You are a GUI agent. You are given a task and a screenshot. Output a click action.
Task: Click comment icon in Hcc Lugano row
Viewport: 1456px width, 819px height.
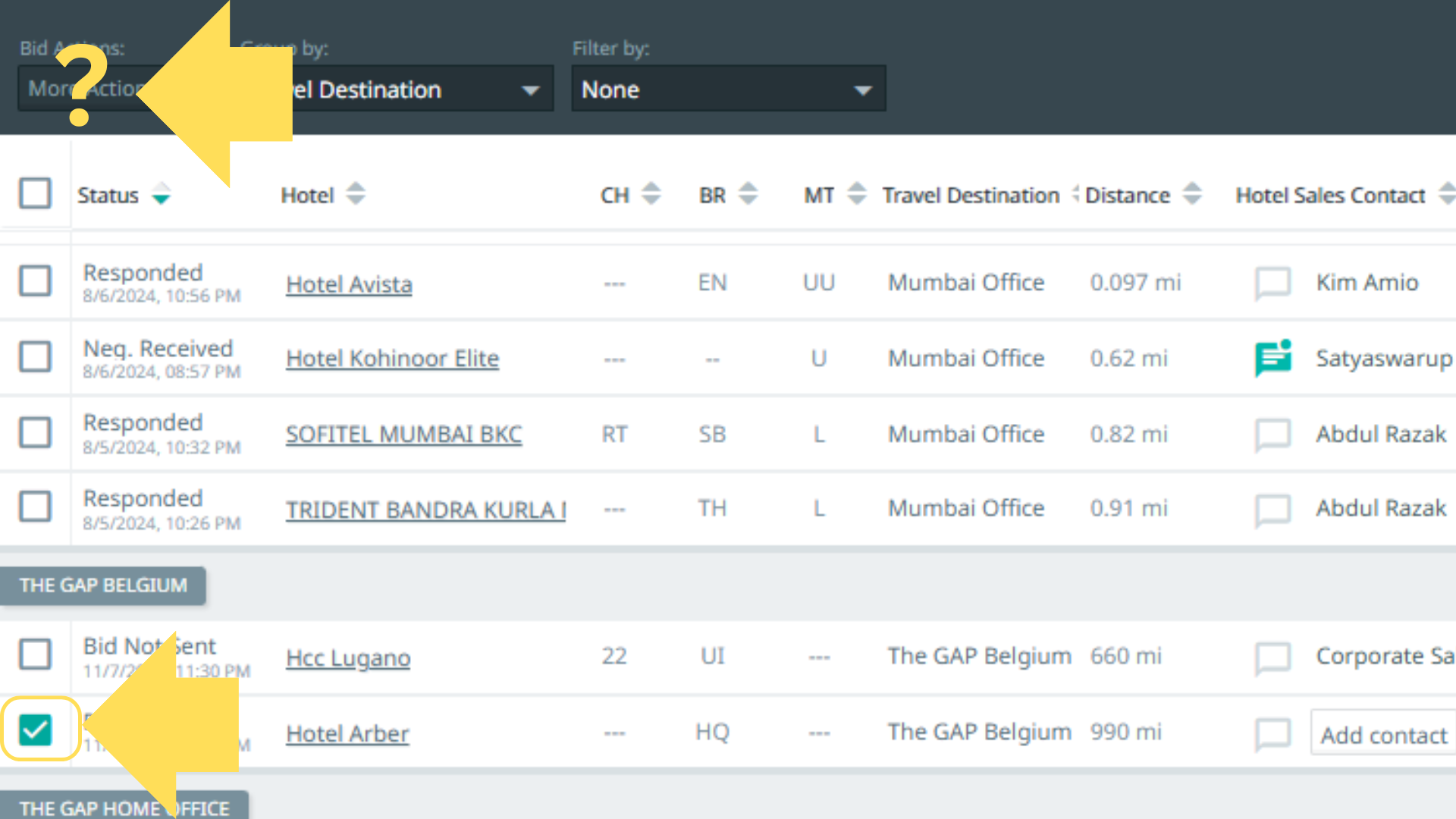click(x=1272, y=657)
